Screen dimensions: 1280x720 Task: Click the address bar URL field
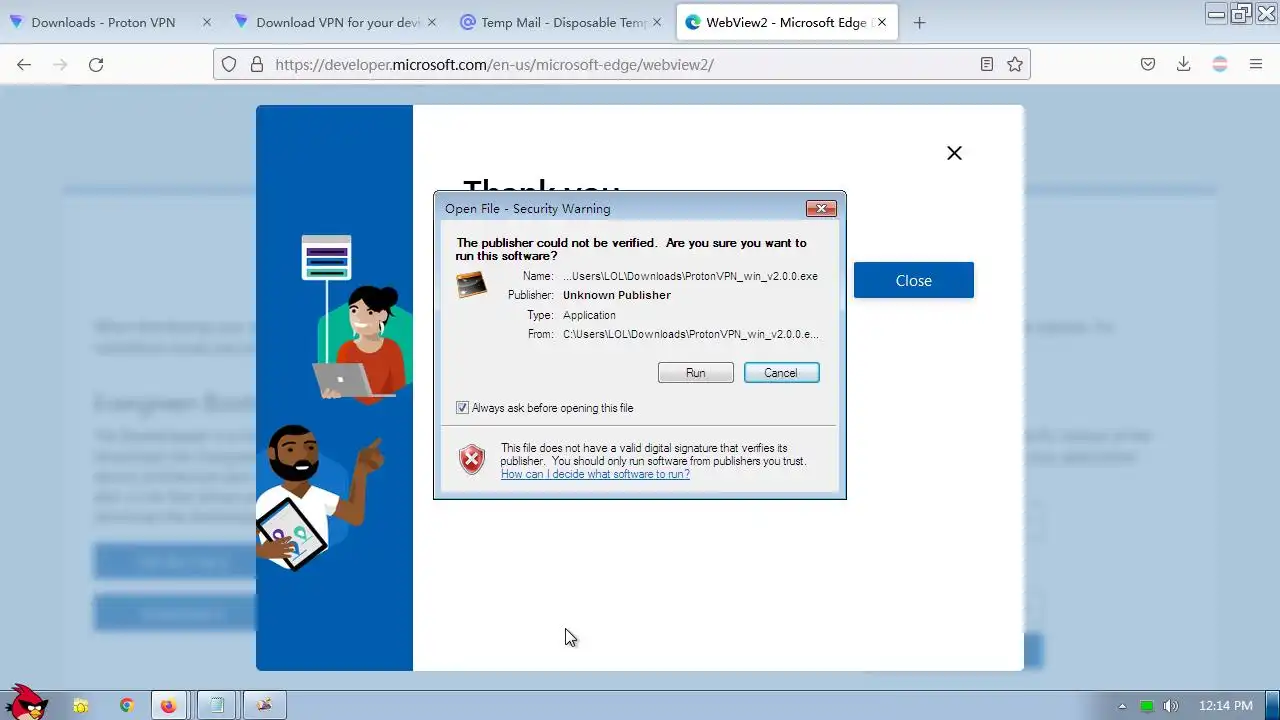point(620,64)
